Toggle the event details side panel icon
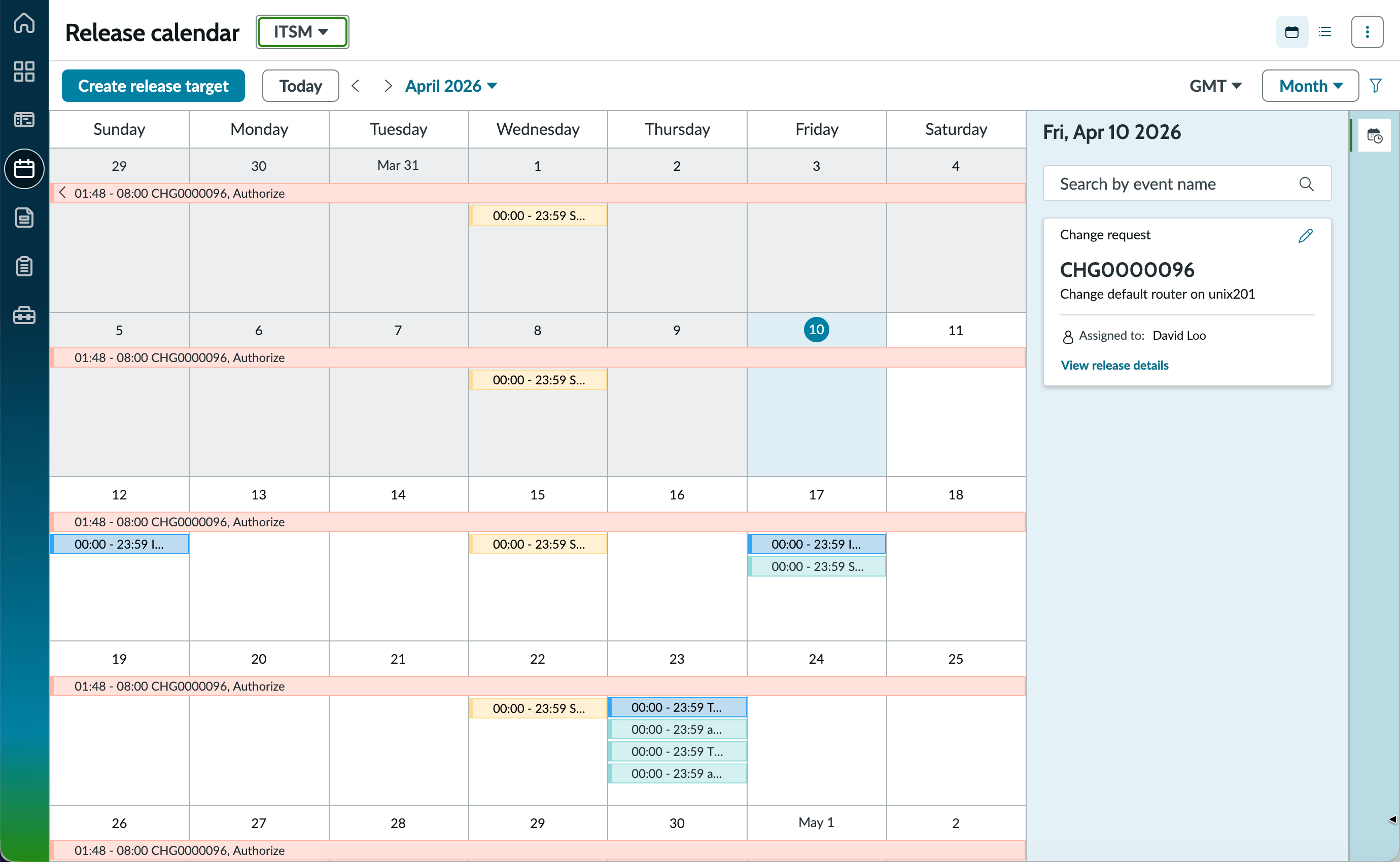This screenshot has width=1400, height=862. [x=1374, y=136]
